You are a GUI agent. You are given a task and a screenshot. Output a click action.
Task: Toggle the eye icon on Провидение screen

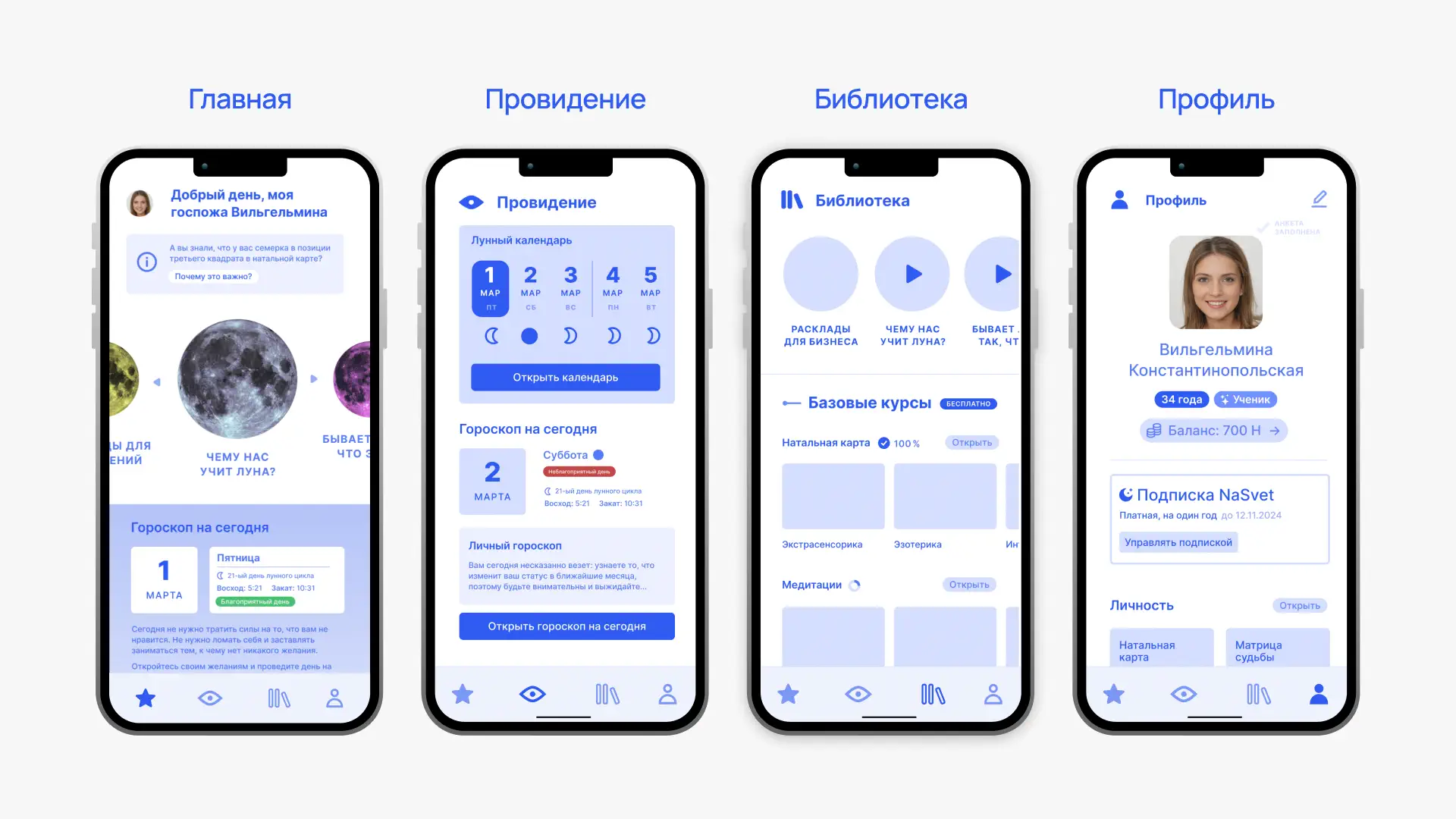click(x=534, y=693)
